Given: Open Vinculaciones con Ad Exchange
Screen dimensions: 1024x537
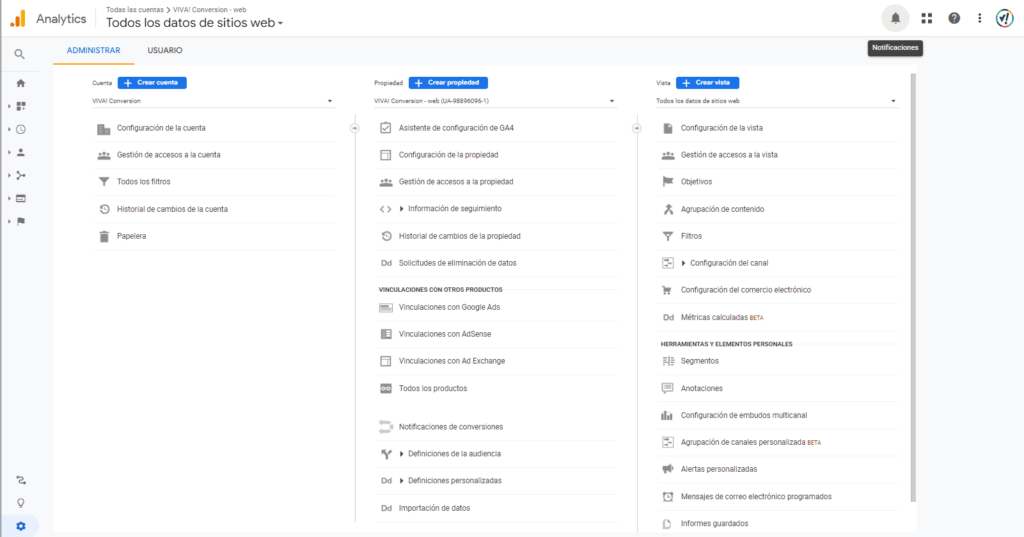Looking at the screenshot, I should point(452,361).
